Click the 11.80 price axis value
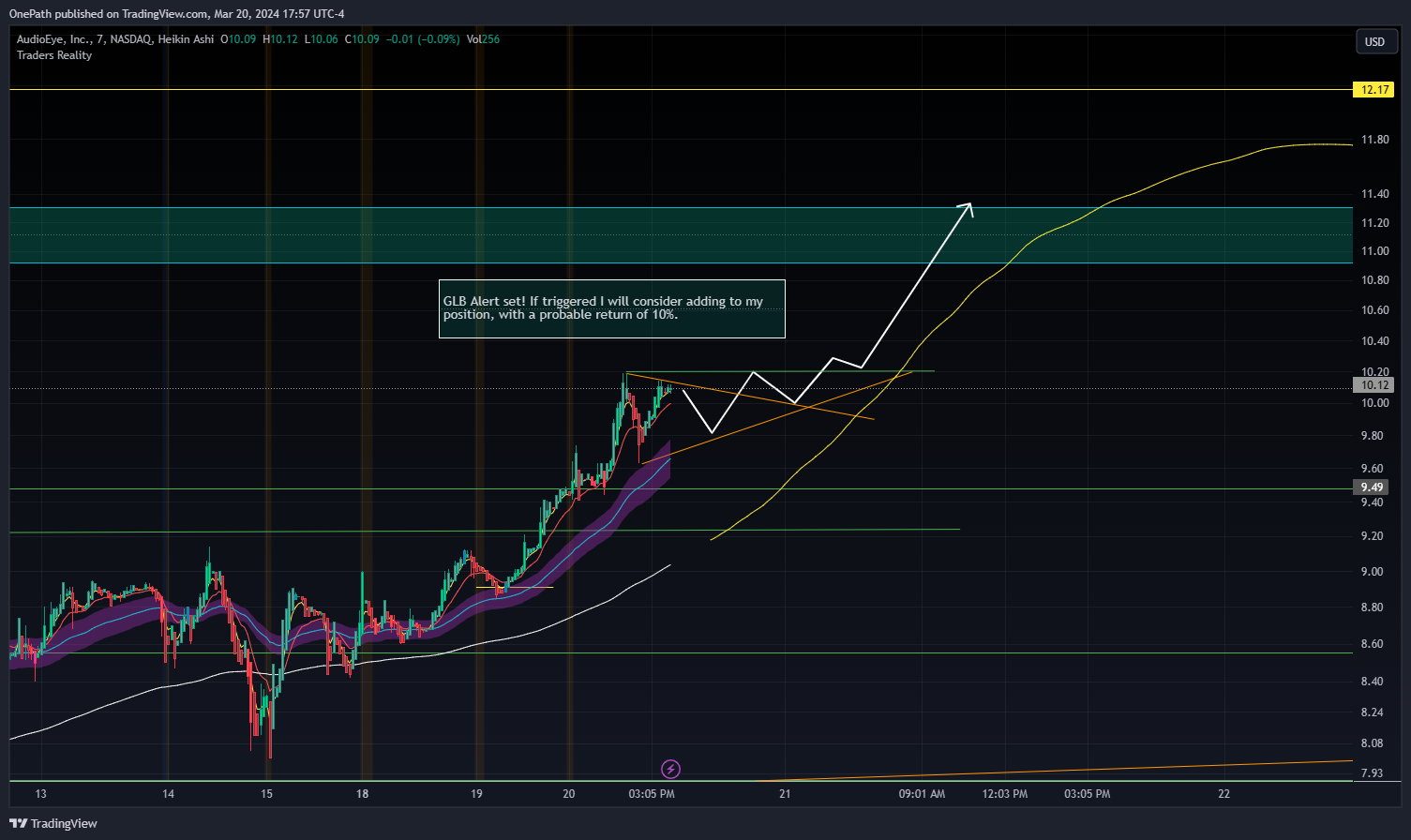The height and width of the screenshot is (840, 1411). tap(1375, 140)
